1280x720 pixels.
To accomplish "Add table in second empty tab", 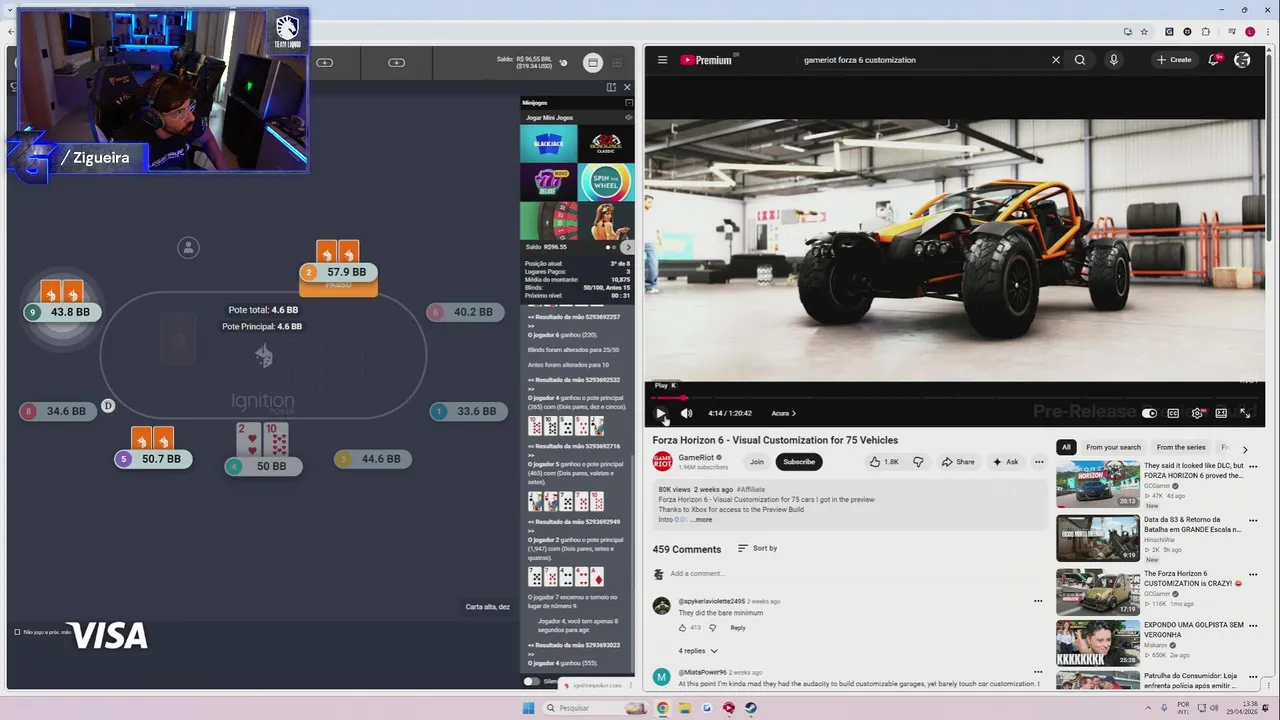I will 397,63.
